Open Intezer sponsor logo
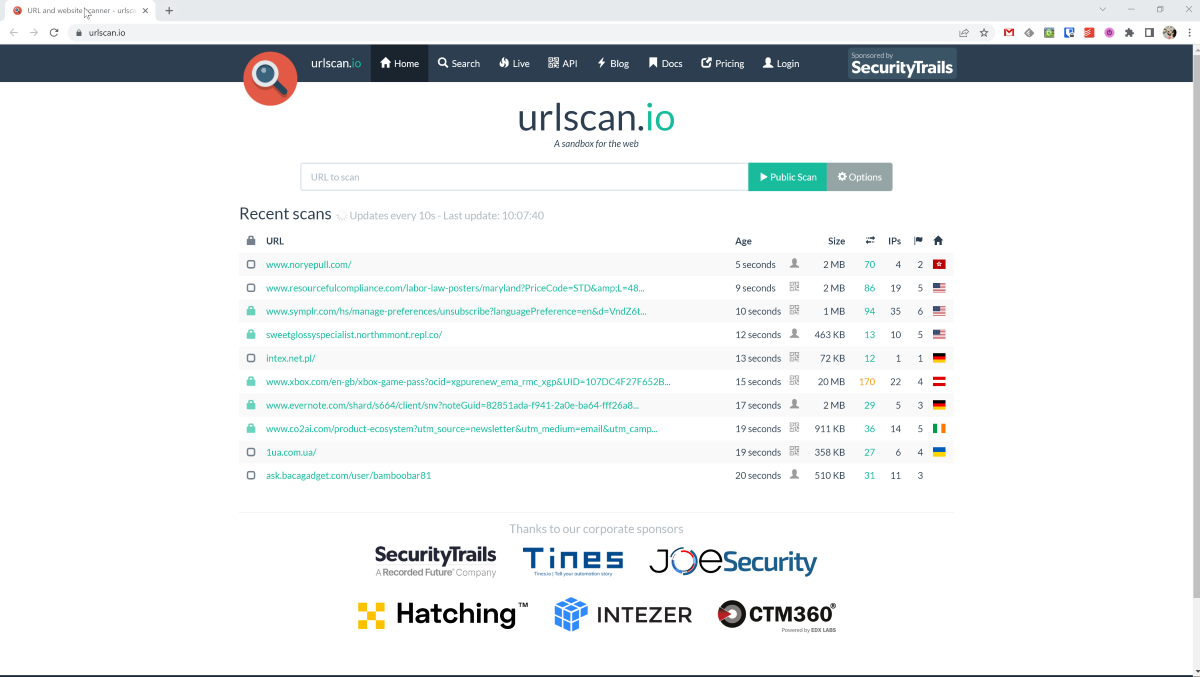Image resolution: width=1200 pixels, height=677 pixels. coord(623,614)
